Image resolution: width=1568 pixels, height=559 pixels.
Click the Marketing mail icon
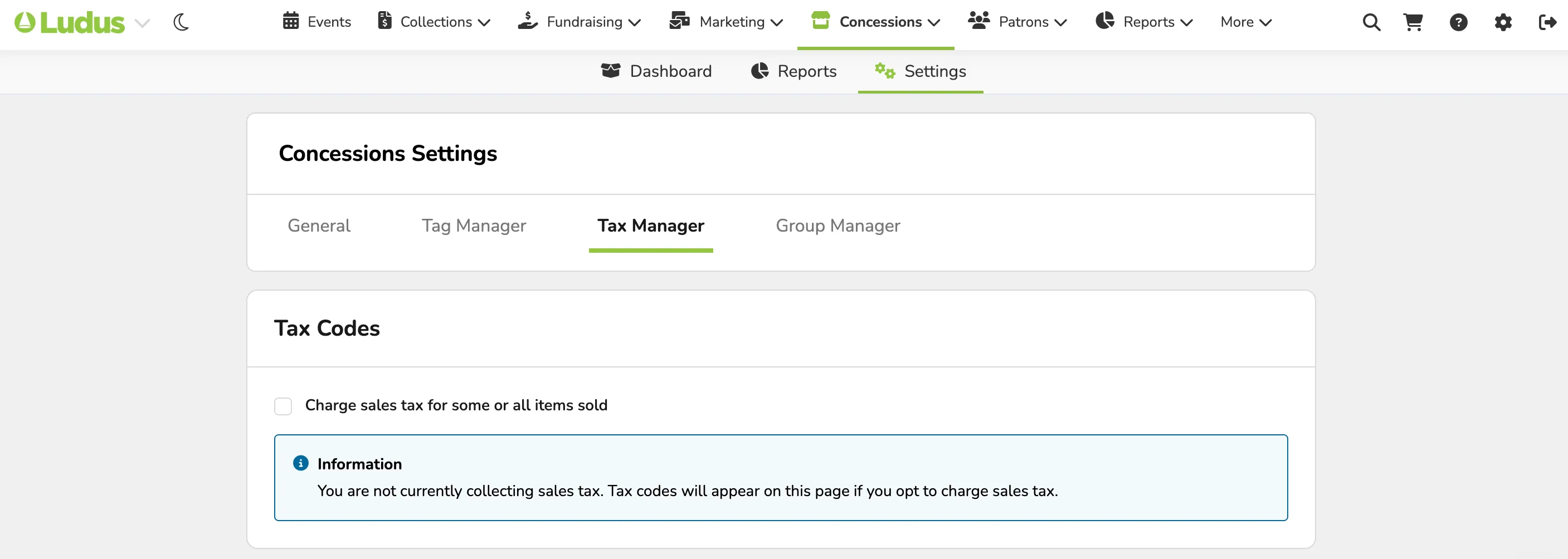click(679, 21)
